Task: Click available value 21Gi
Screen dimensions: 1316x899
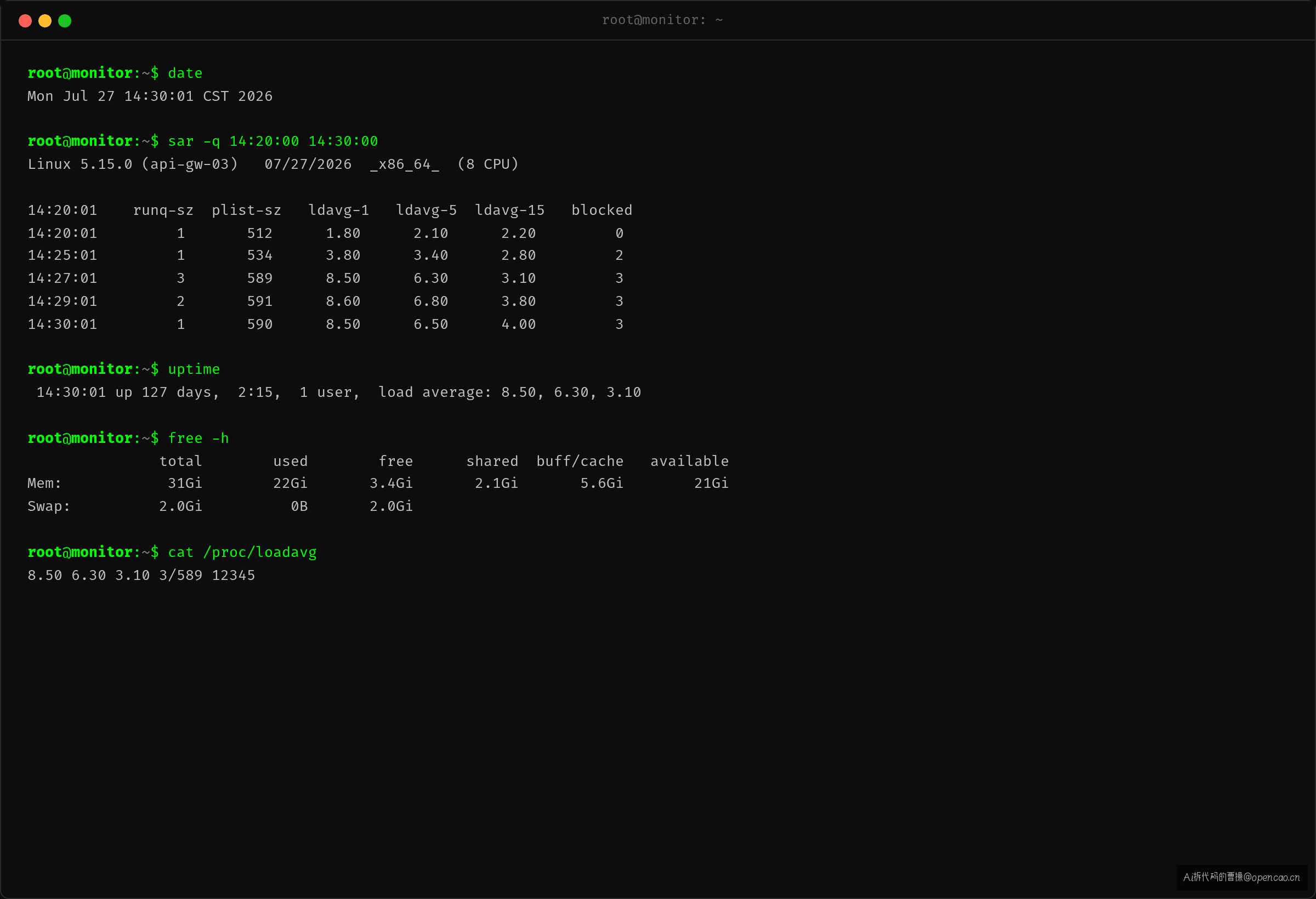Action: tap(712, 483)
